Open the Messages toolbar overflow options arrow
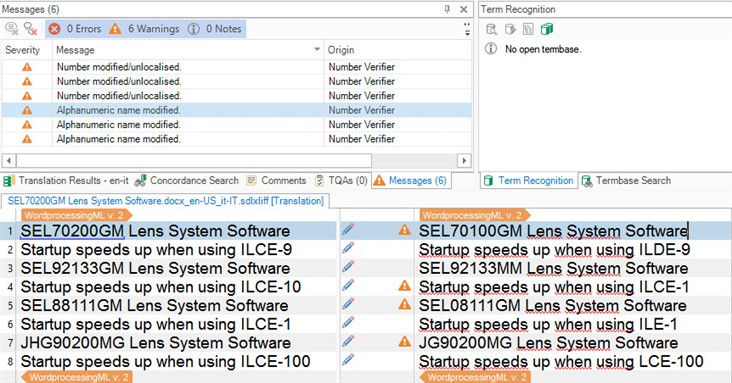The image size is (732, 383). [467, 29]
